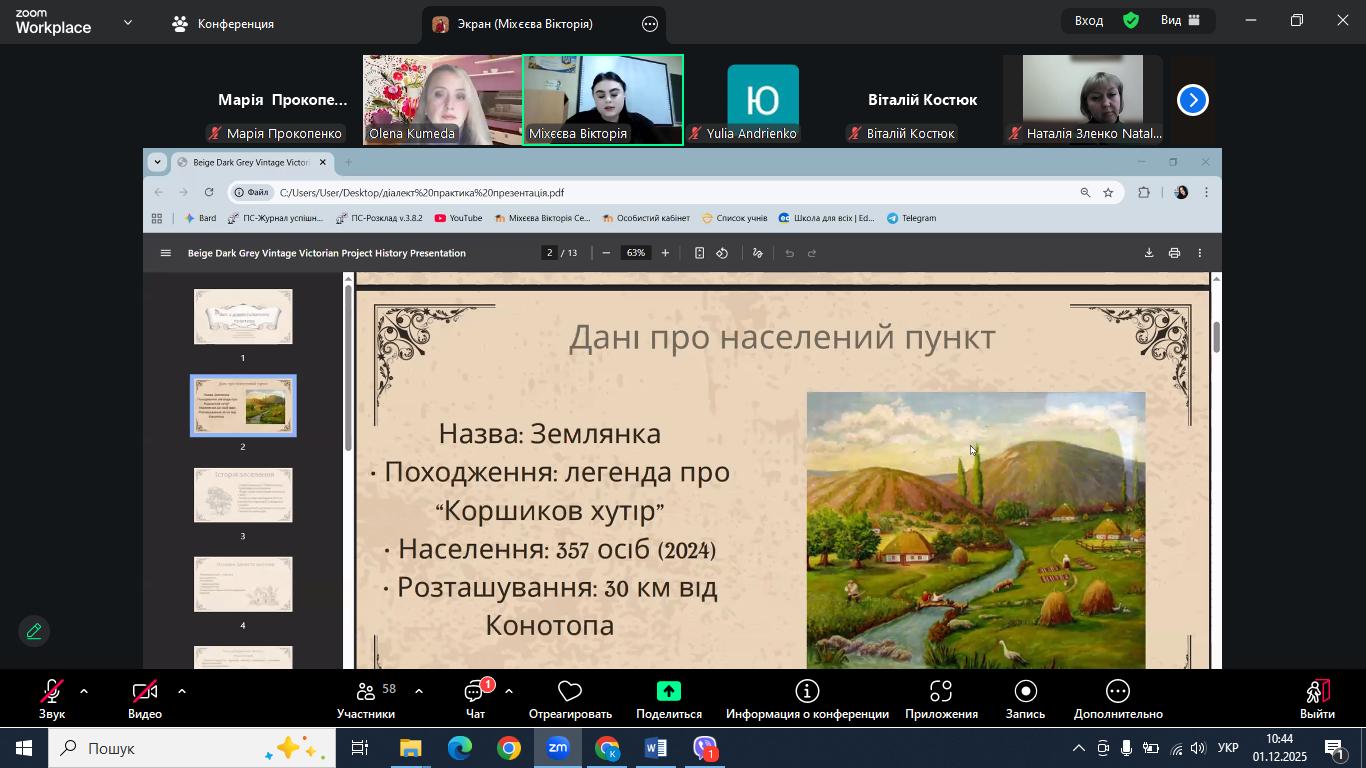1366x768 pixels.
Task: Open the Apps panel icon
Action: (x=940, y=692)
